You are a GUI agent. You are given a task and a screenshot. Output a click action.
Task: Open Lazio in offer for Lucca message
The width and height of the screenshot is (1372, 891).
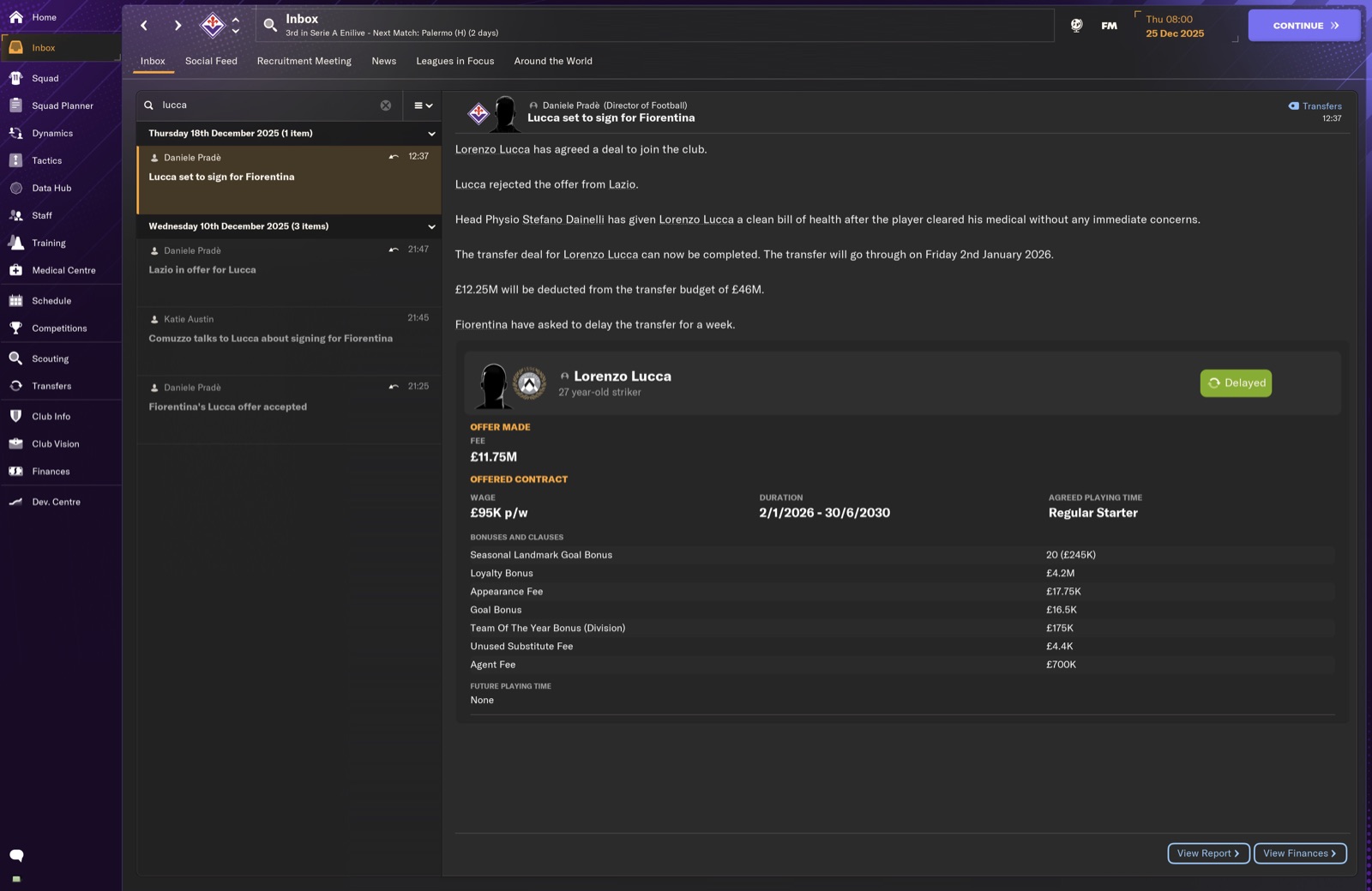pos(289,273)
